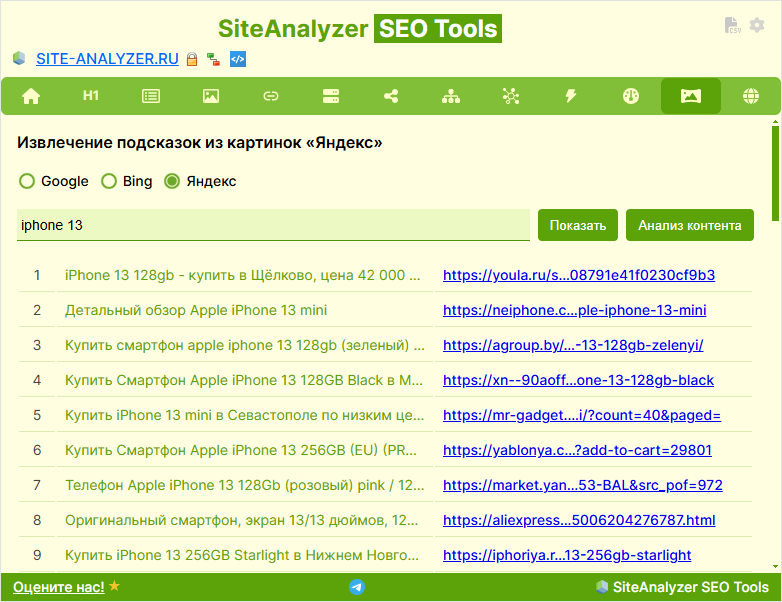The width and height of the screenshot is (782, 602).
Task: Click the cube logo beside SITE-ANALYZER.RU
Action: pos(19,58)
